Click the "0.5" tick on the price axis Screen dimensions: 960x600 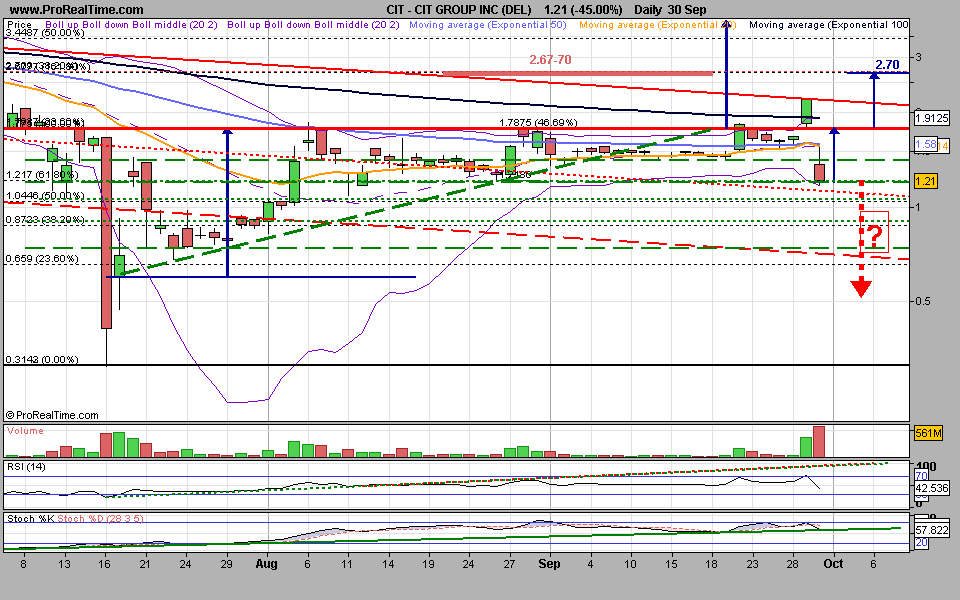tap(925, 301)
